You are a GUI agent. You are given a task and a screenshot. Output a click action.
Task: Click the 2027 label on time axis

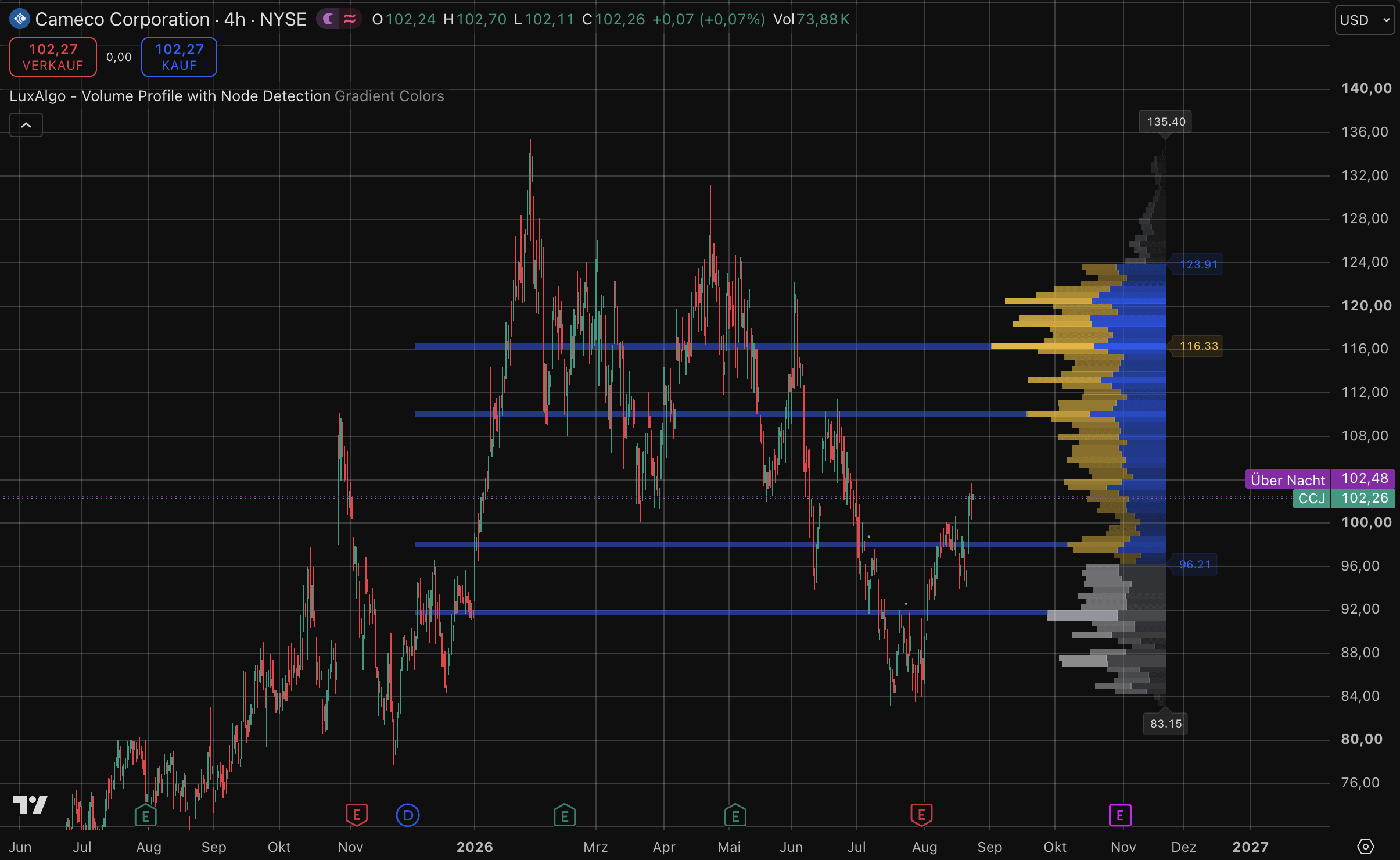(1250, 847)
